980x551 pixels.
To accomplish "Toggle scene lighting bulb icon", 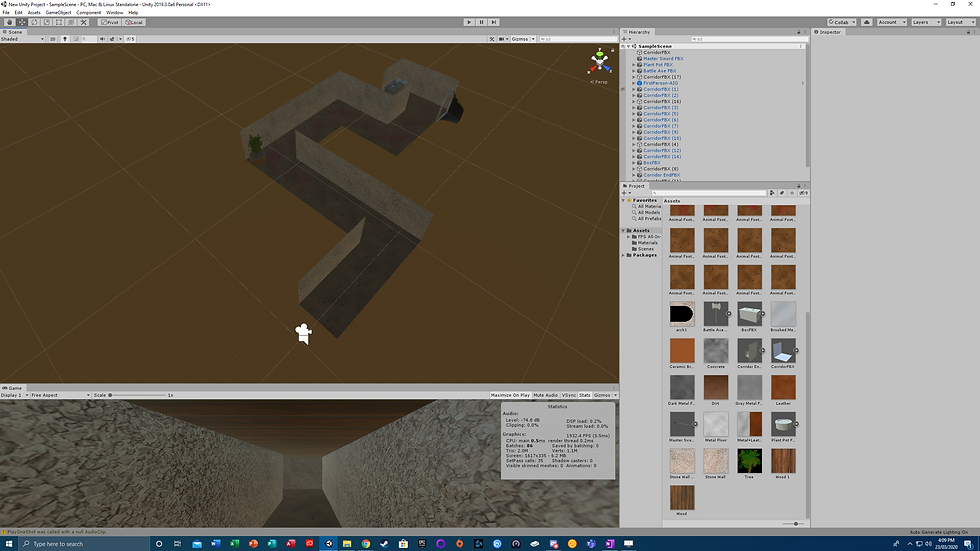I will [64, 39].
